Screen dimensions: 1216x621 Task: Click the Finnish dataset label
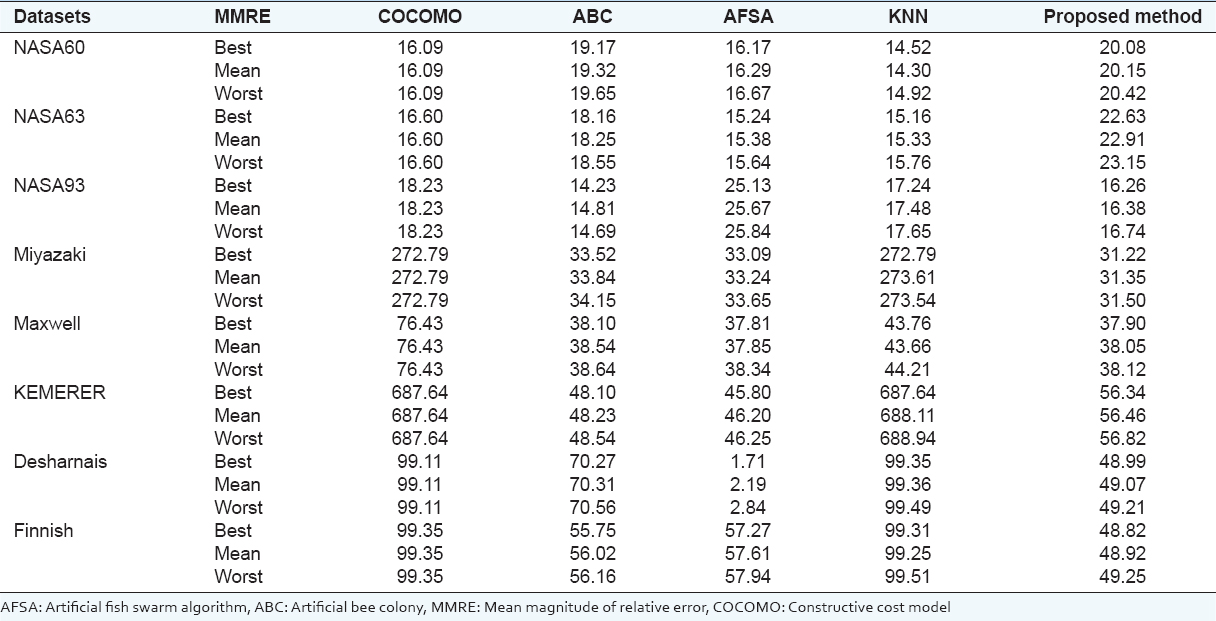(x=44, y=530)
